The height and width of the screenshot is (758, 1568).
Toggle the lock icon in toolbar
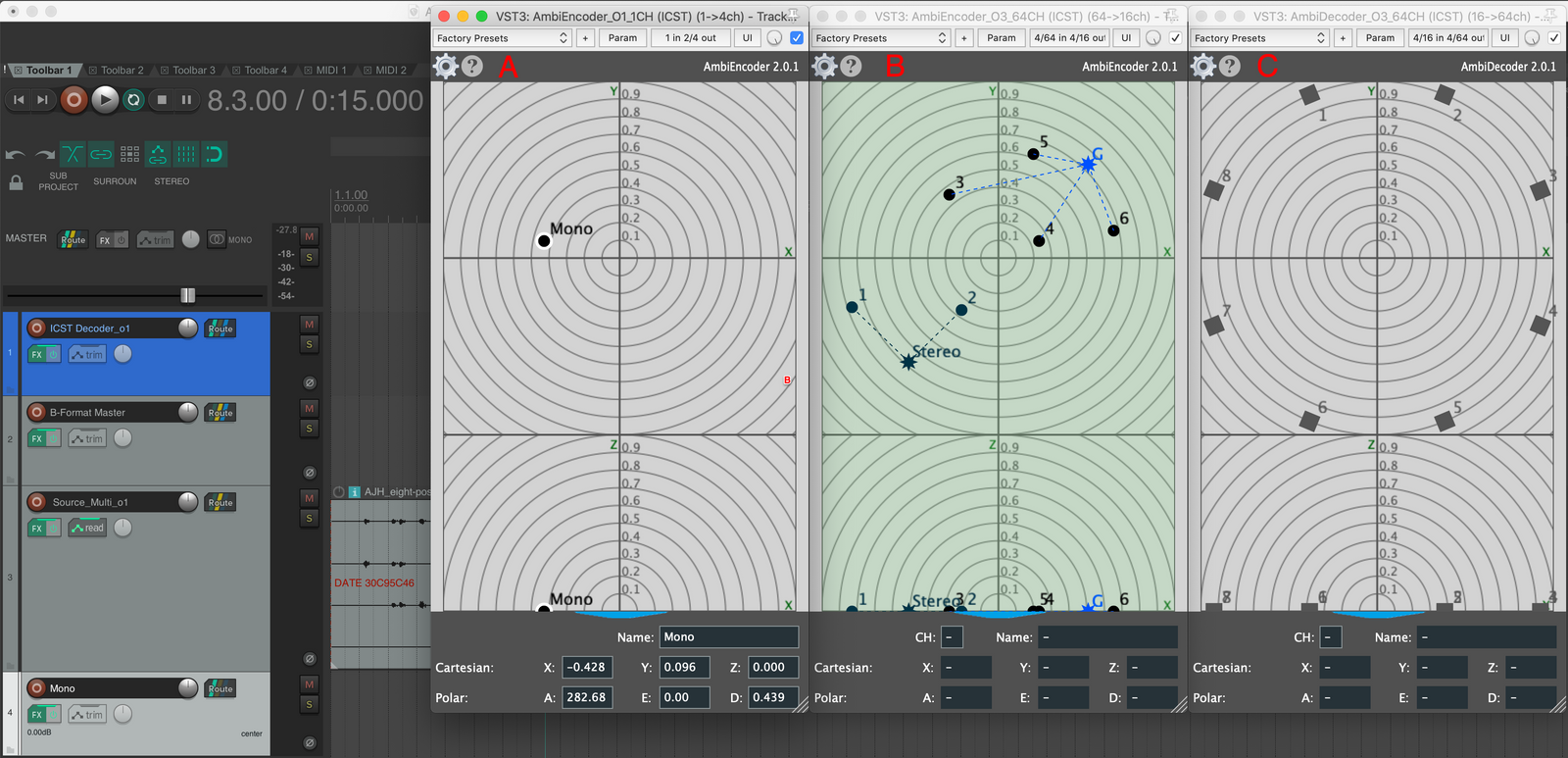[x=16, y=182]
